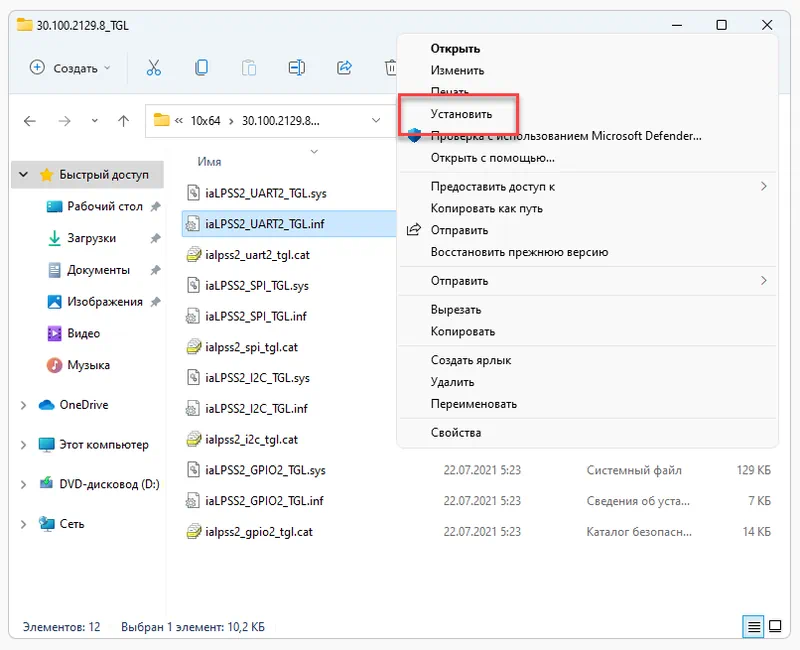Go up one folder level arrow

(123, 121)
